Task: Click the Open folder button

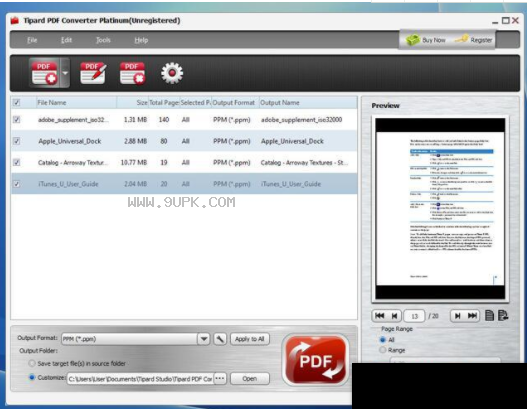Action: tap(250, 378)
